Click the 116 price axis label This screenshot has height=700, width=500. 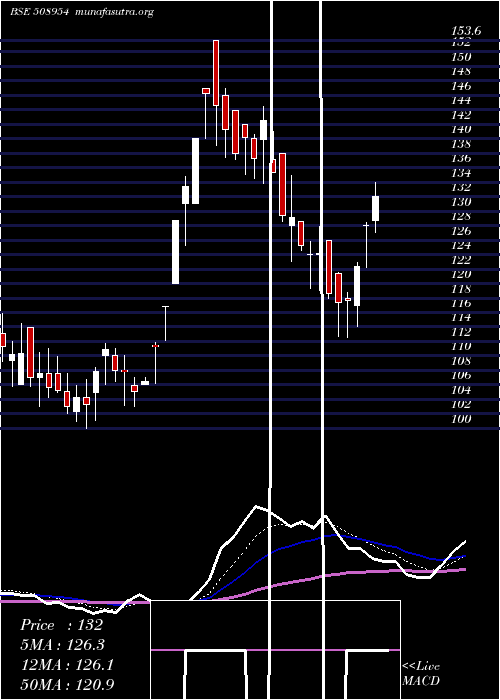point(461,304)
